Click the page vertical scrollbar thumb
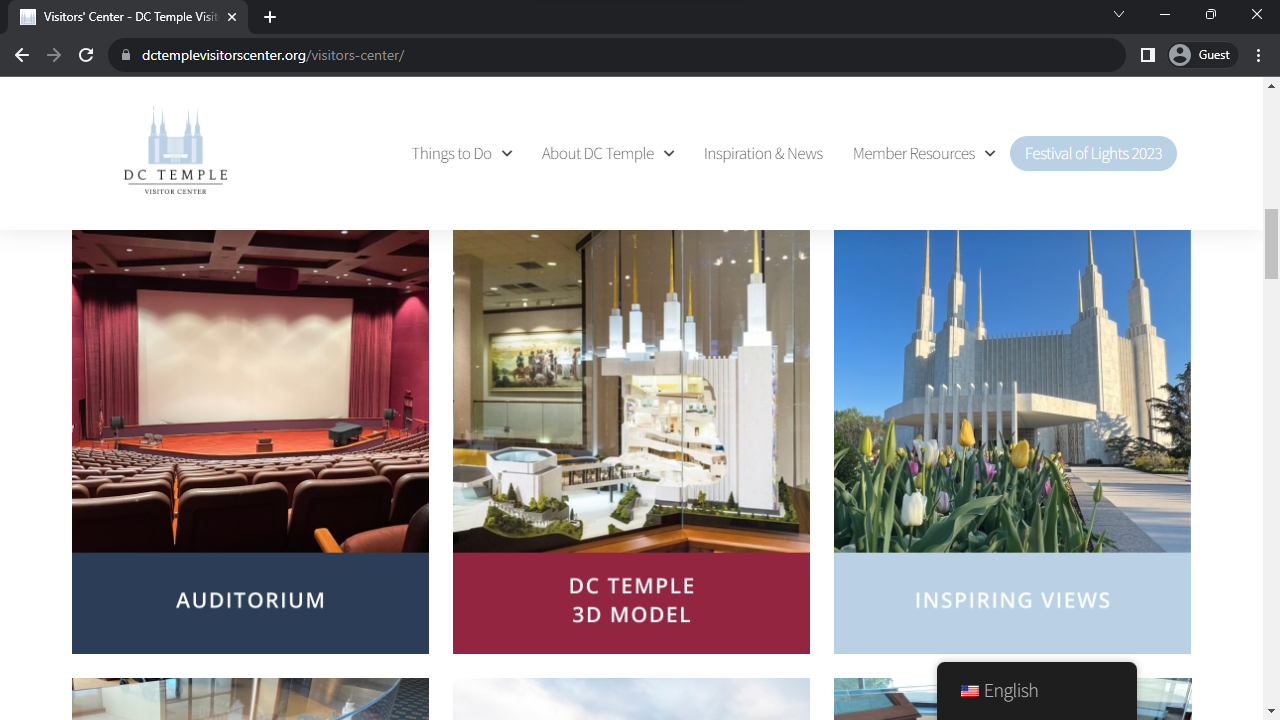This screenshot has height=720, width=1280. [1271, 244]
